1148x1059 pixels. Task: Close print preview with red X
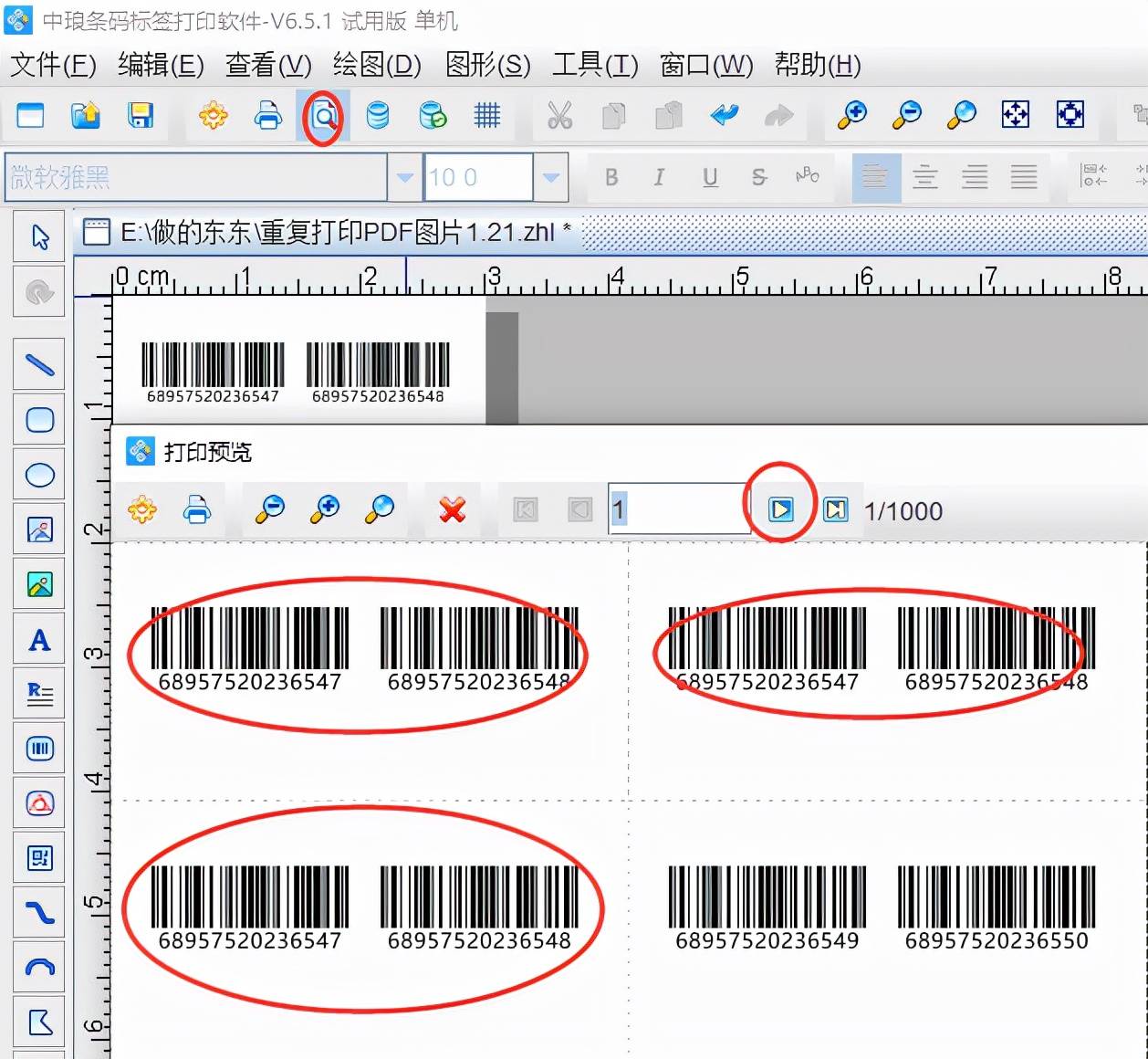pos(453,509)
